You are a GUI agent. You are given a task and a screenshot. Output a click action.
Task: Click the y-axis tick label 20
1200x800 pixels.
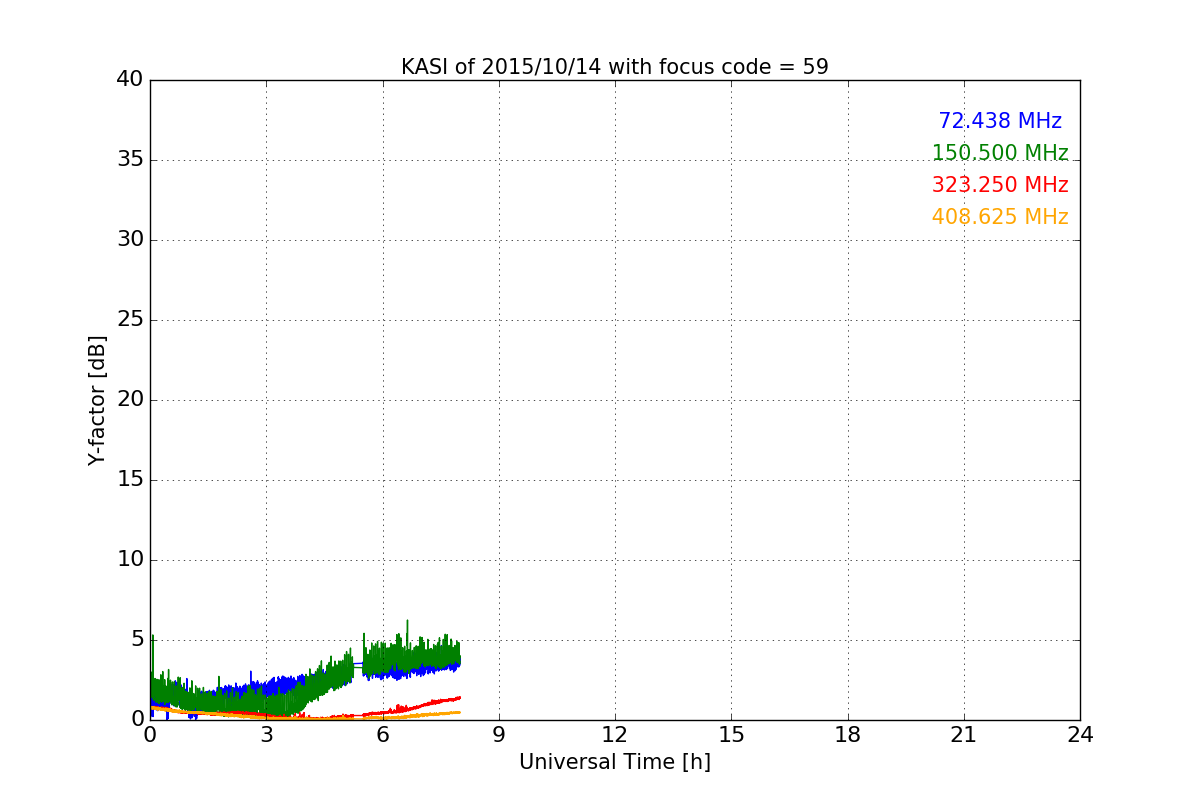pos(130,400)
